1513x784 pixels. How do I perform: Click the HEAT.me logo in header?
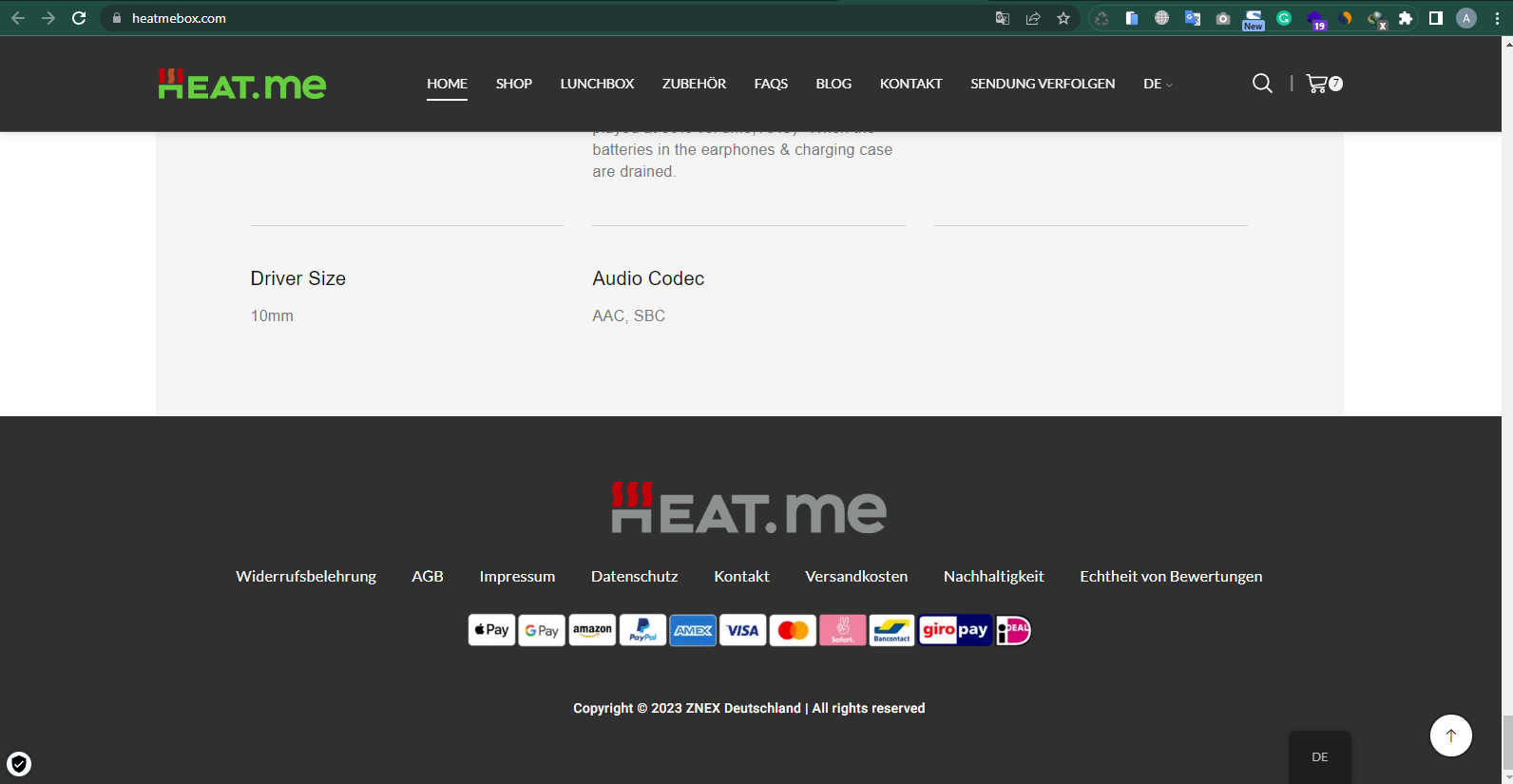click(242, 84)
